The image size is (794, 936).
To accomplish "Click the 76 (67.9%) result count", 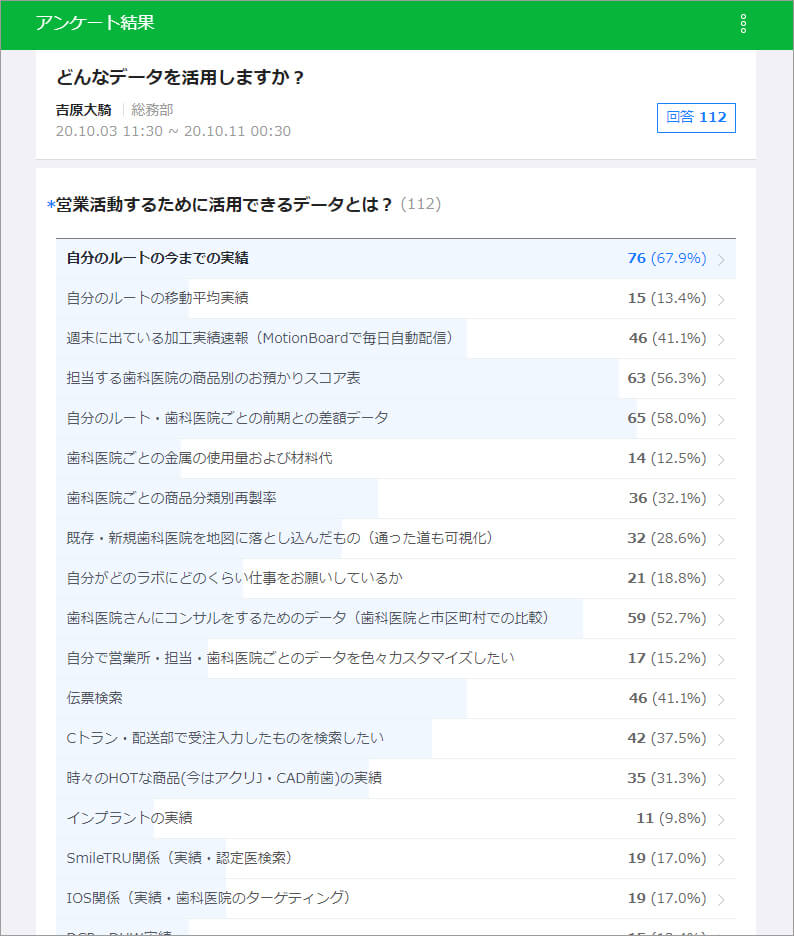I will click(666, 258).
